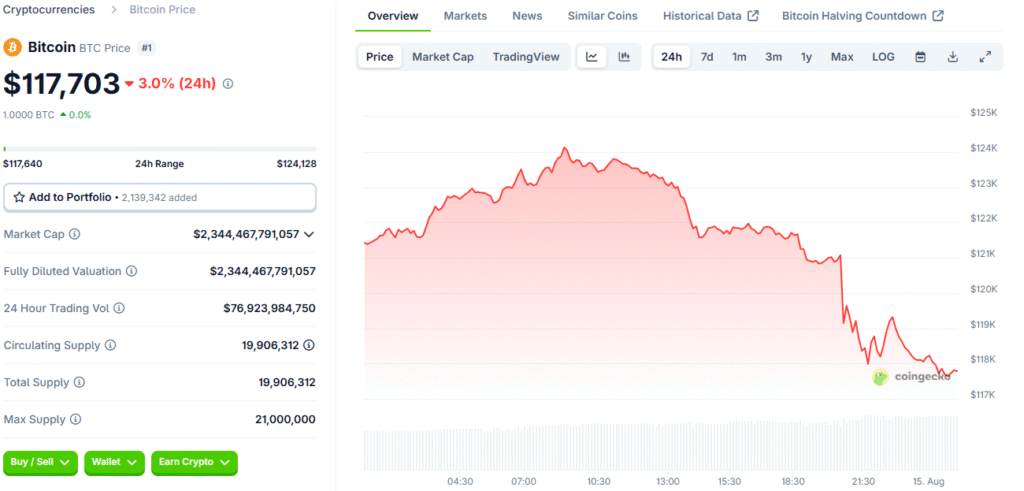Click 24 hour volume value $76,923,984,750
1024x491 pixels.
coord(269,308)
